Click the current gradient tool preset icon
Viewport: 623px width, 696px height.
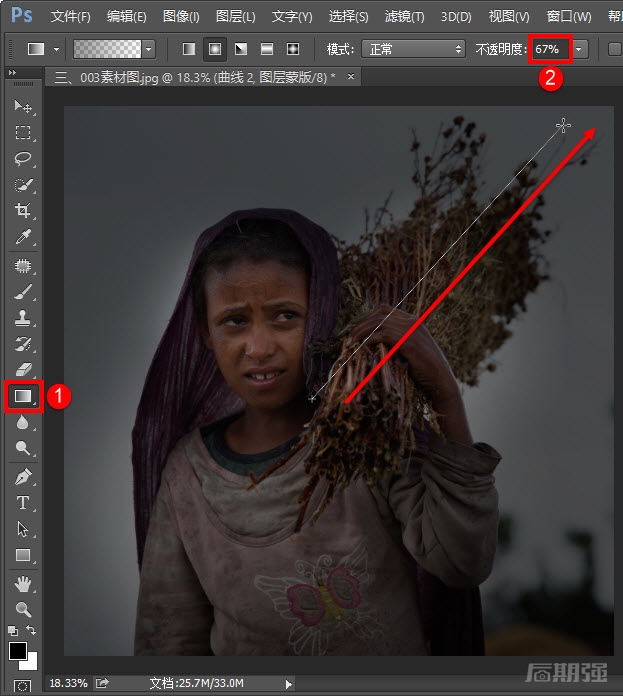[x=36, y=49]
